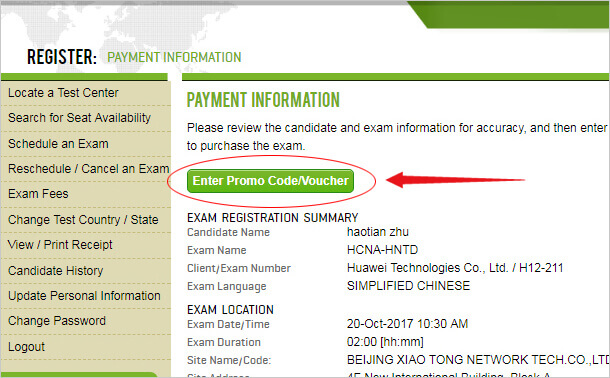Viewport: 610px width, 378px height.
Task: Click the green PAYMENT INFORMATION breadcrumb text
Action: 174,57
